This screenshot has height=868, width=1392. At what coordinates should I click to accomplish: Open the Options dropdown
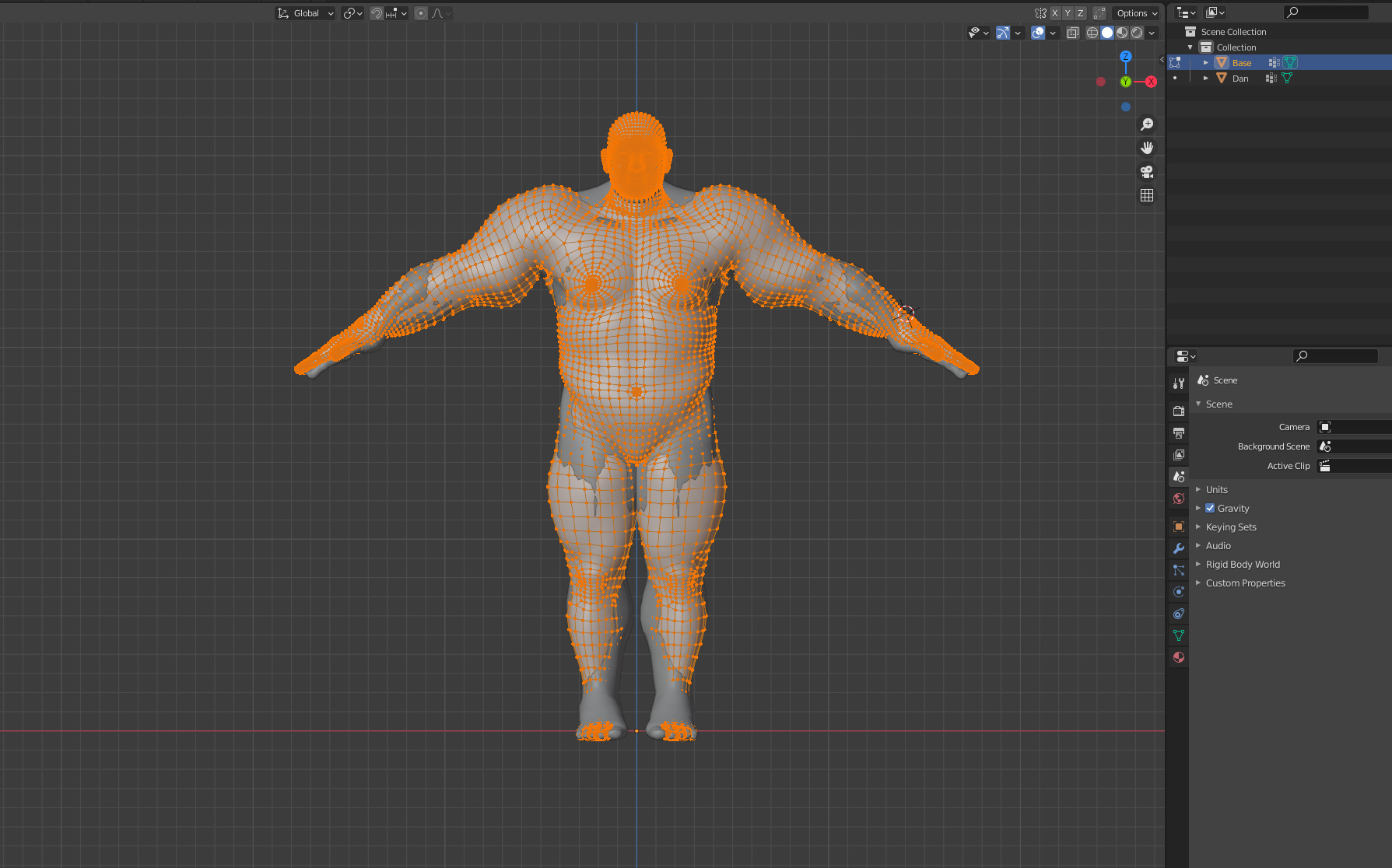(1137, 13)
